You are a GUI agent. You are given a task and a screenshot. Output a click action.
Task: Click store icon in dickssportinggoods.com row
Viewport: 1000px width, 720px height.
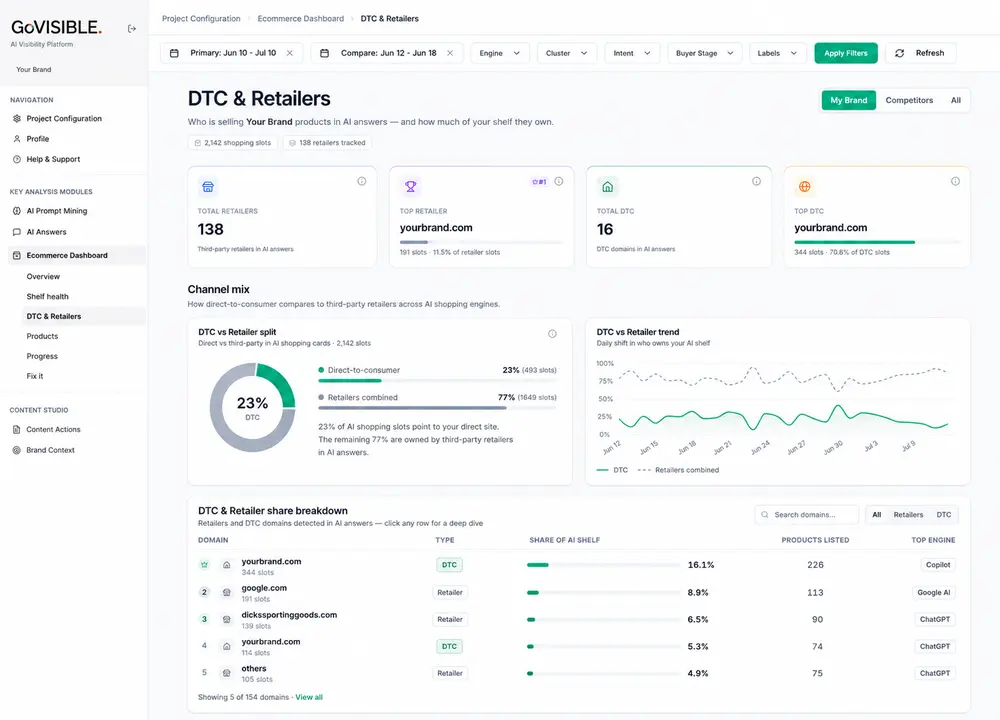click(x=226, y=619)
